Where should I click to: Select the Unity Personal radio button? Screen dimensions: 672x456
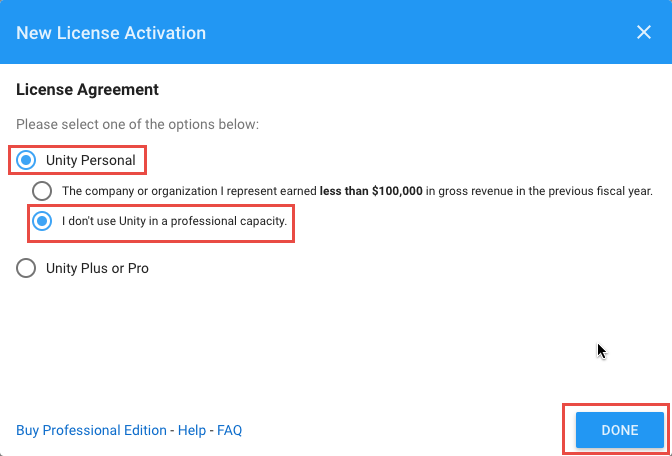pyautogui.click(x=26, y=160)
